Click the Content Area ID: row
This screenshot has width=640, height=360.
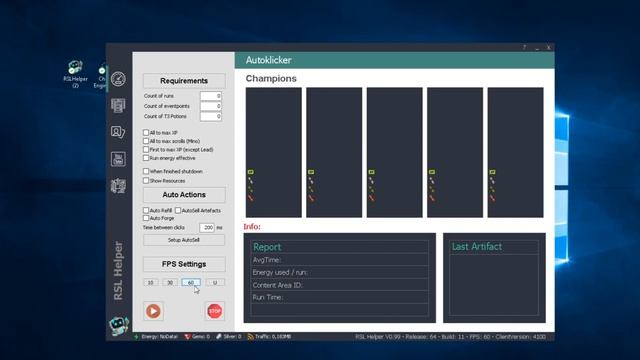click(x=340, y=285)
